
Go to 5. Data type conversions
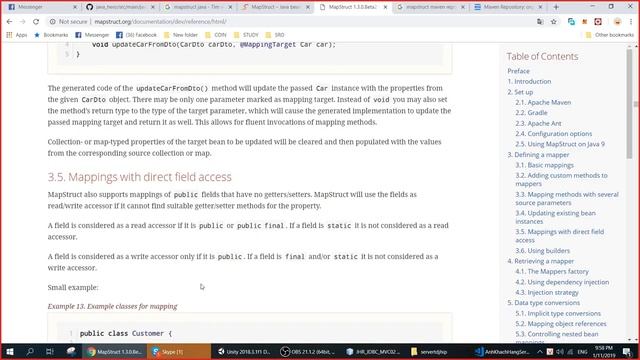click(x=543, y=303)
